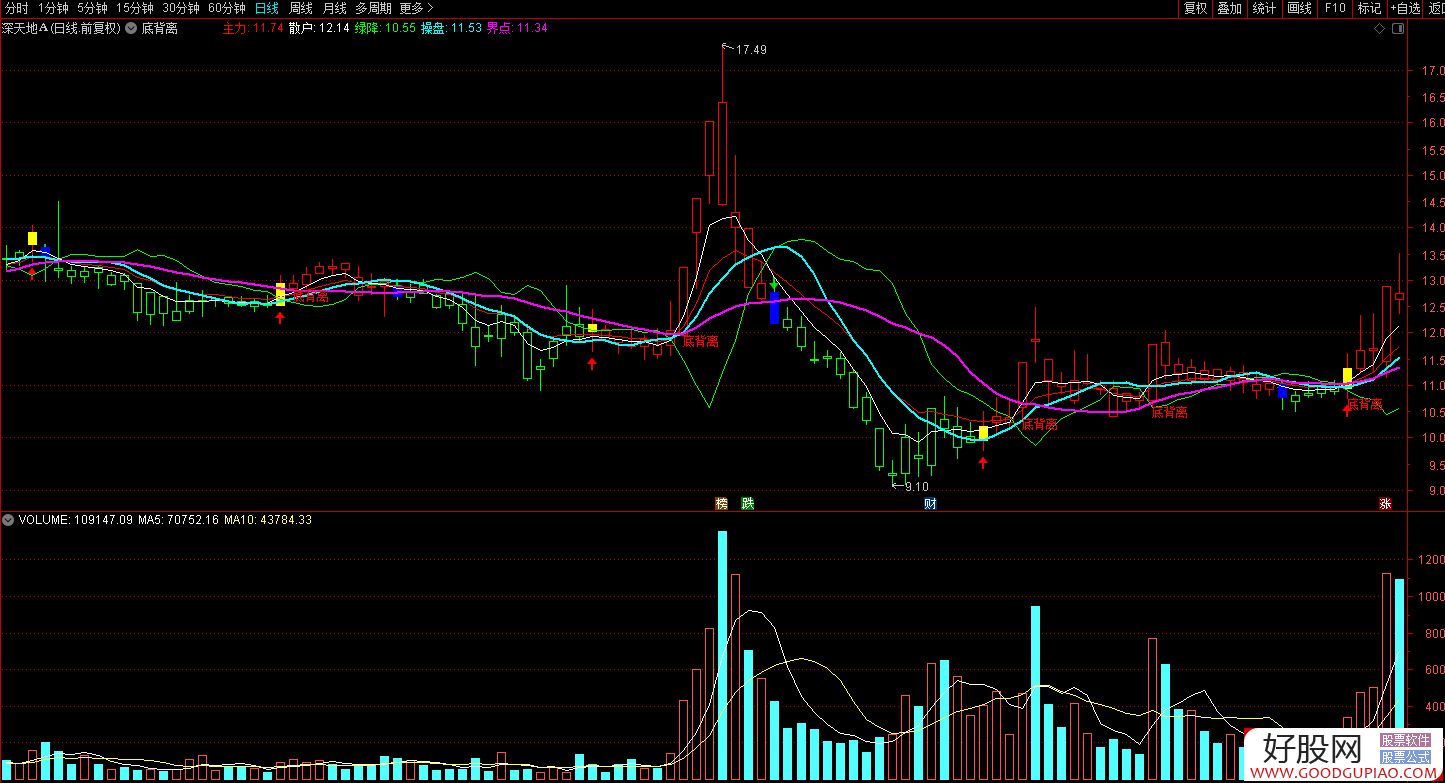Screen dimensions: 1445x783
Task: Open the F10 company info
Action: 1335,8
